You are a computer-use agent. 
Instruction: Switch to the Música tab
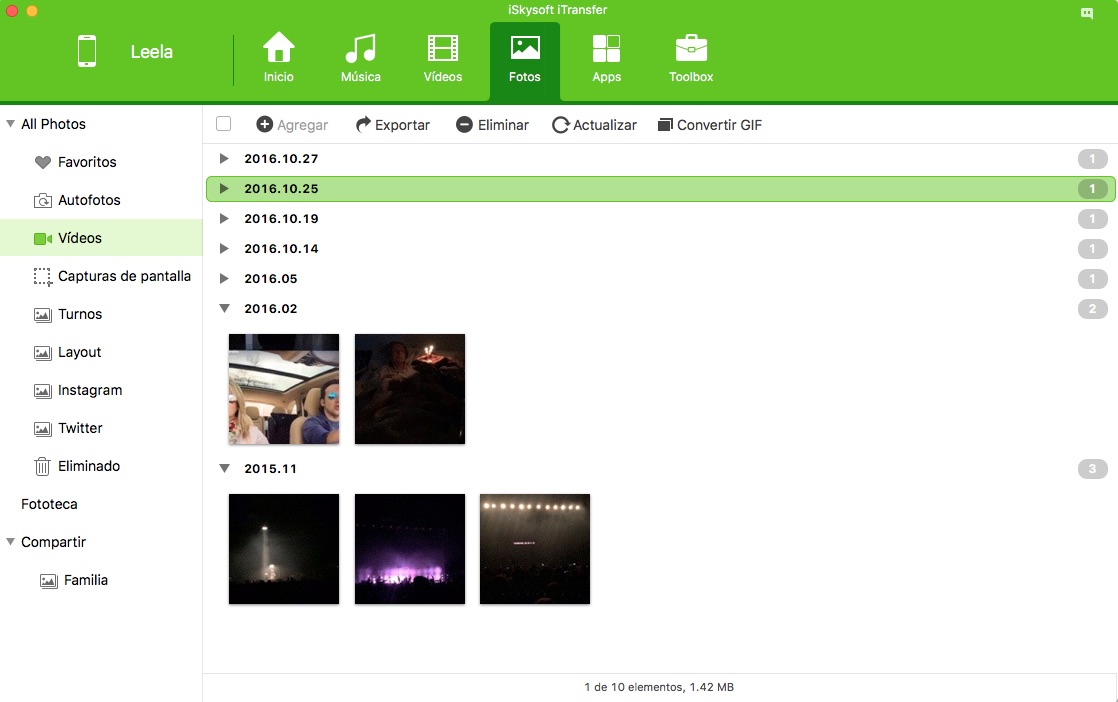tap(361, 59)
